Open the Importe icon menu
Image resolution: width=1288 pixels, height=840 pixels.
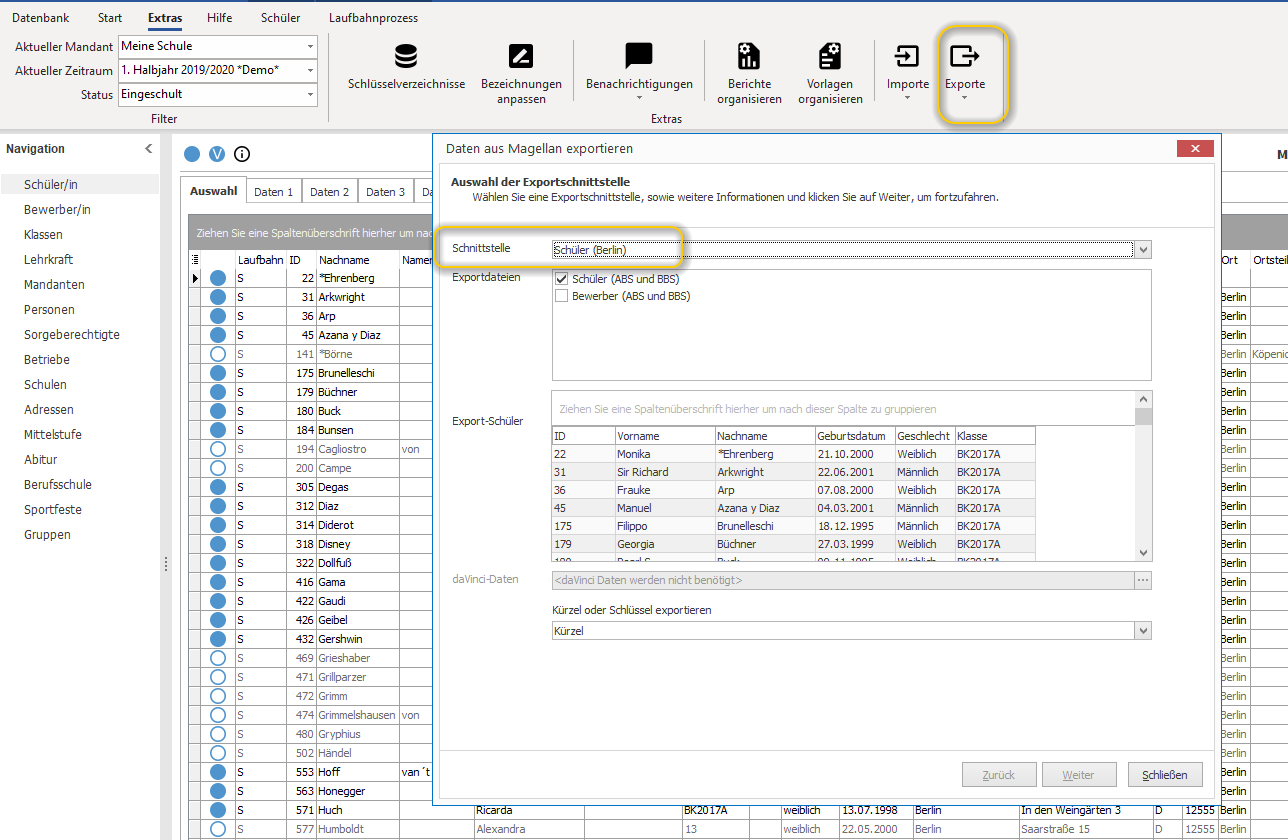click(x=907, y=56)
